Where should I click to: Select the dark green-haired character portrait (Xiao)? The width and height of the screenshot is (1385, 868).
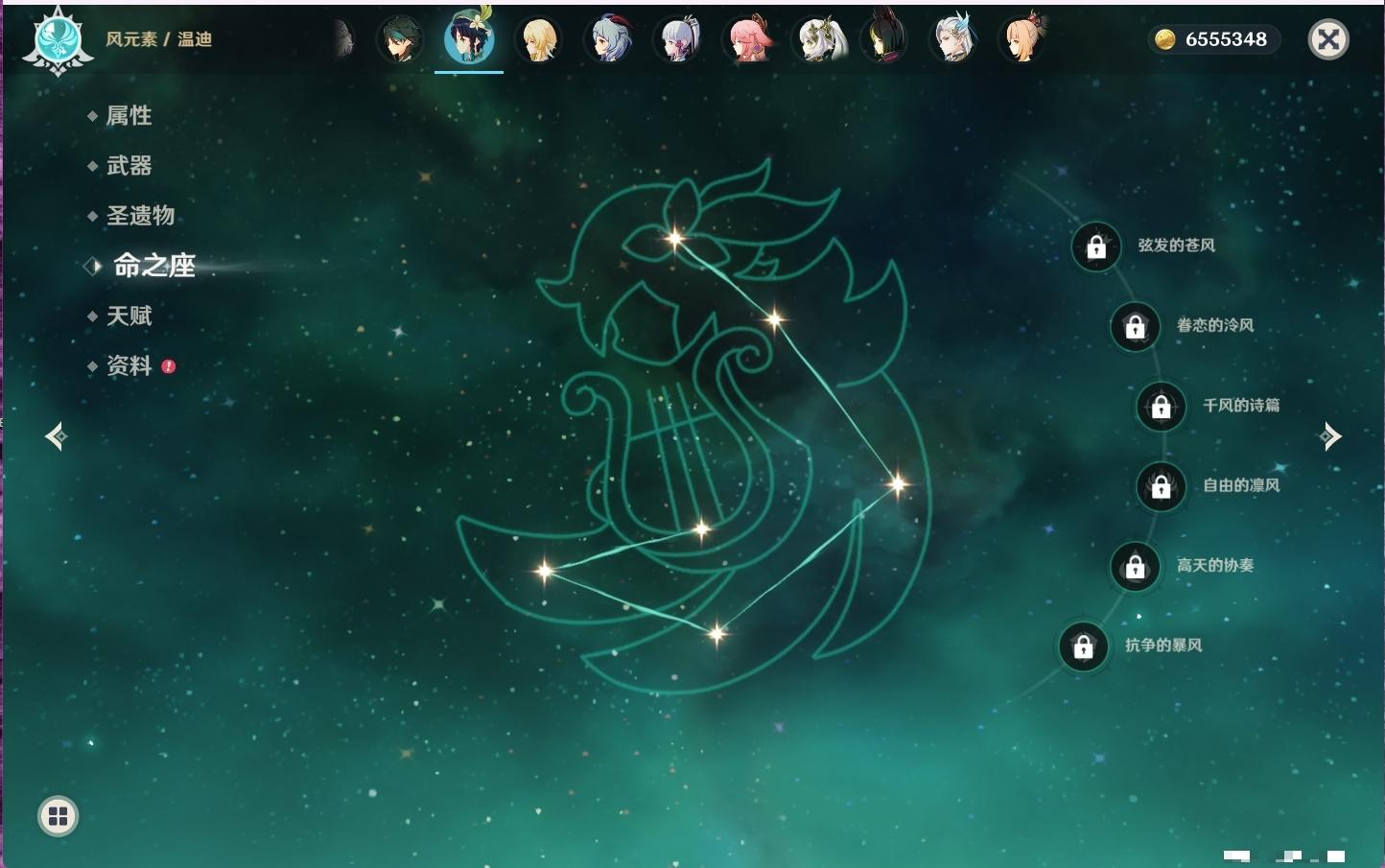[400, 39]
